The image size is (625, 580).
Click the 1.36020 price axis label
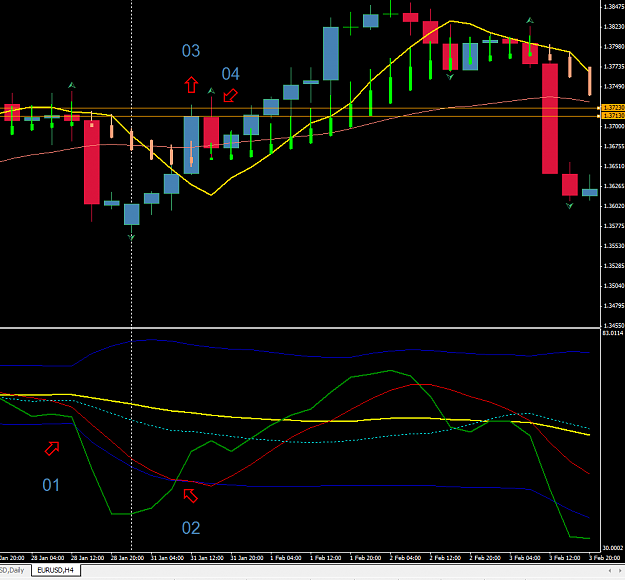click(x=614, y=206)
